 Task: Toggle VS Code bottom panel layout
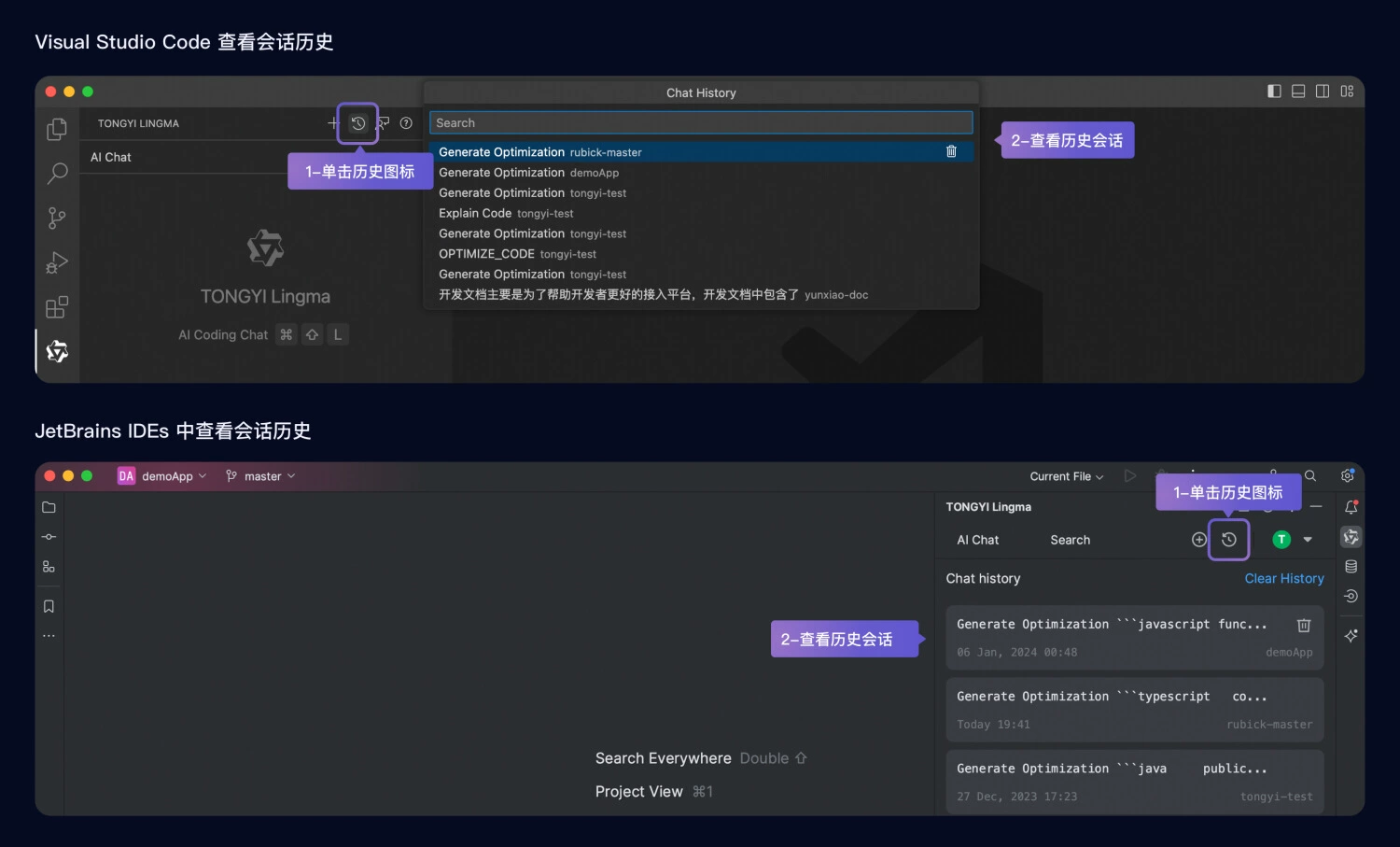[1298, 92]
